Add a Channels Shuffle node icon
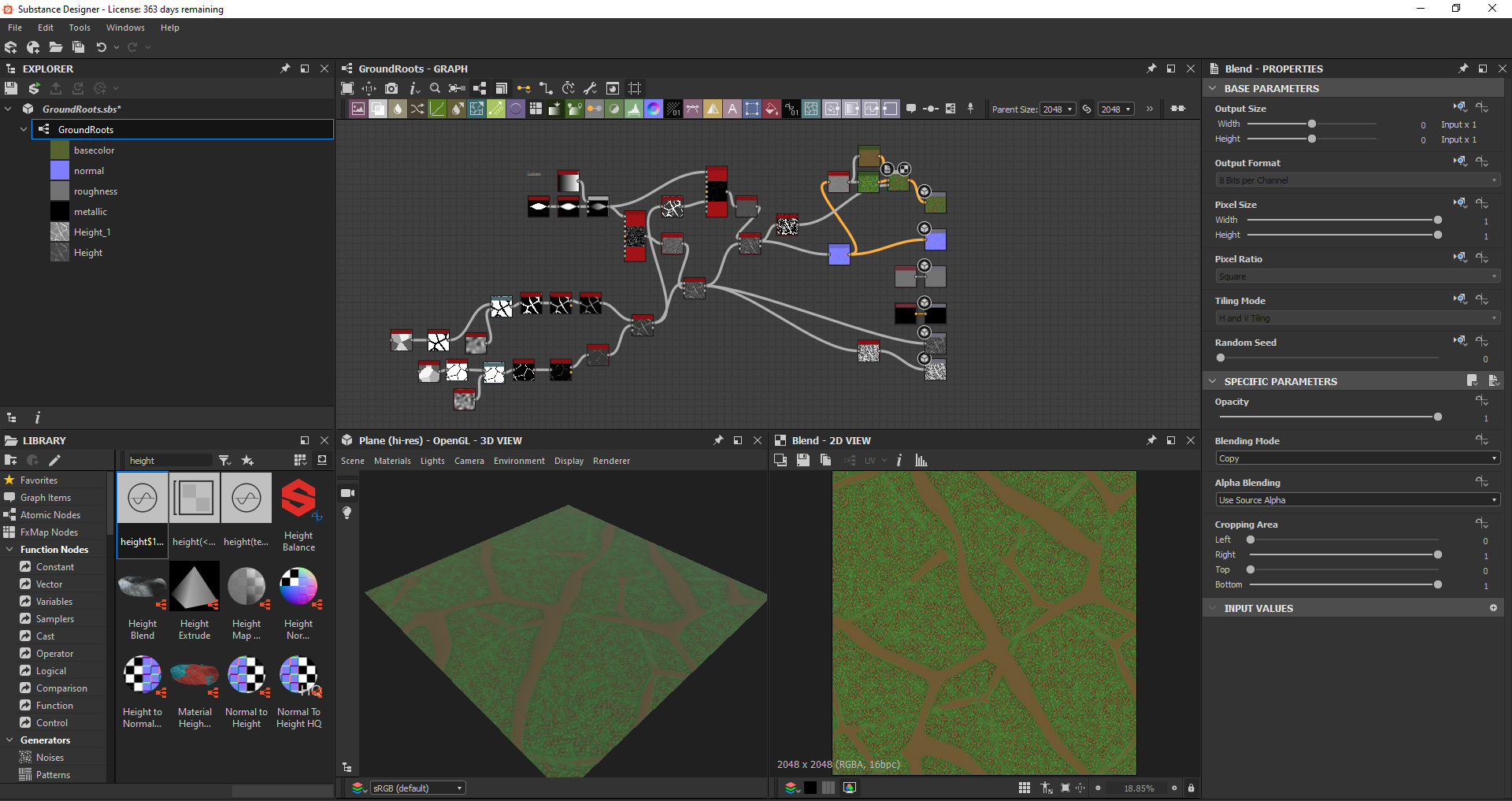This screenshot has width=1512, height=801. tap(417, 109)
